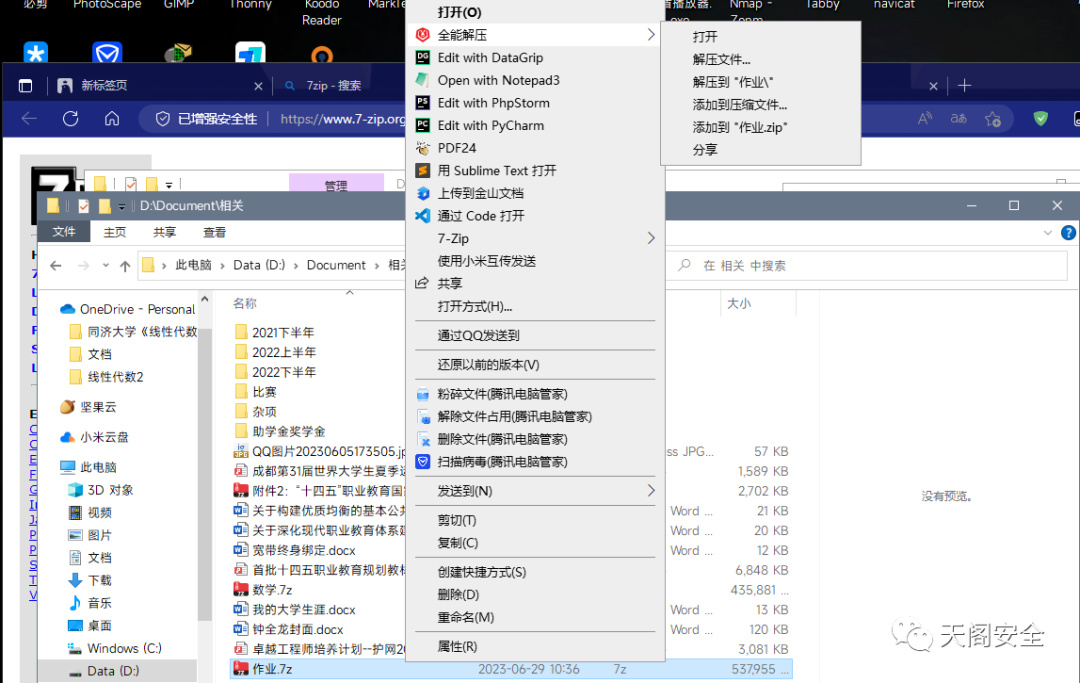Click the Notepad3 feather icon

pos(423,80)
